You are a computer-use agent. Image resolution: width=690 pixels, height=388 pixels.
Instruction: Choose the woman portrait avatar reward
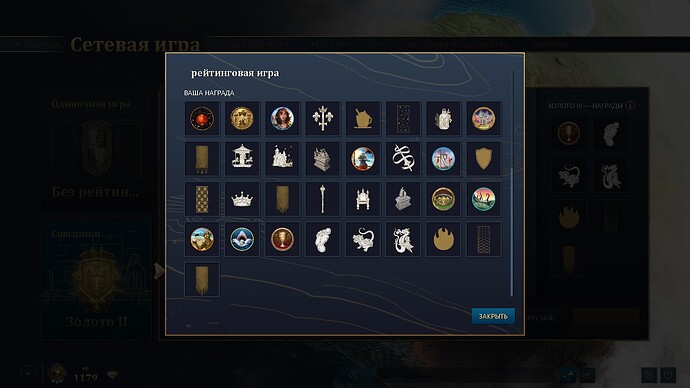tap(282, 118)
